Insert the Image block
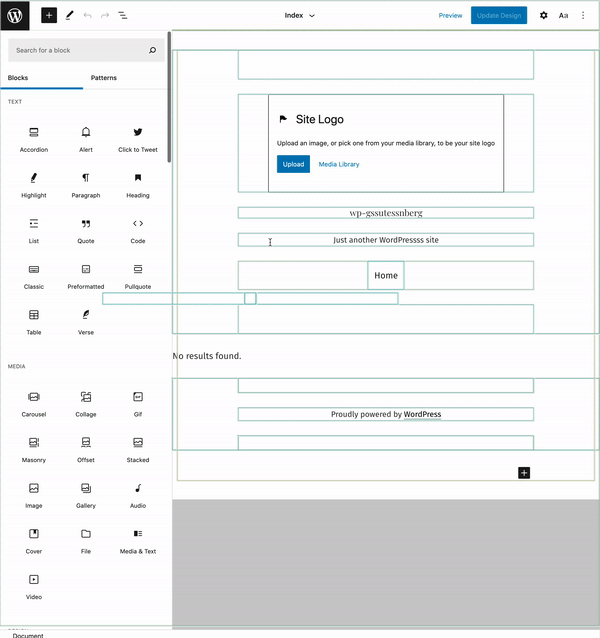This screenshot has width=600, height=638. click(34, 495)
